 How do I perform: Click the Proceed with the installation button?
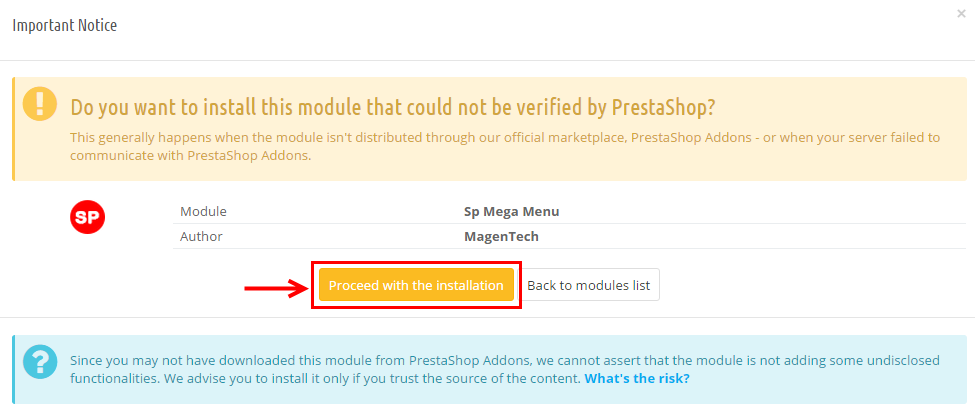pos(416,285)
